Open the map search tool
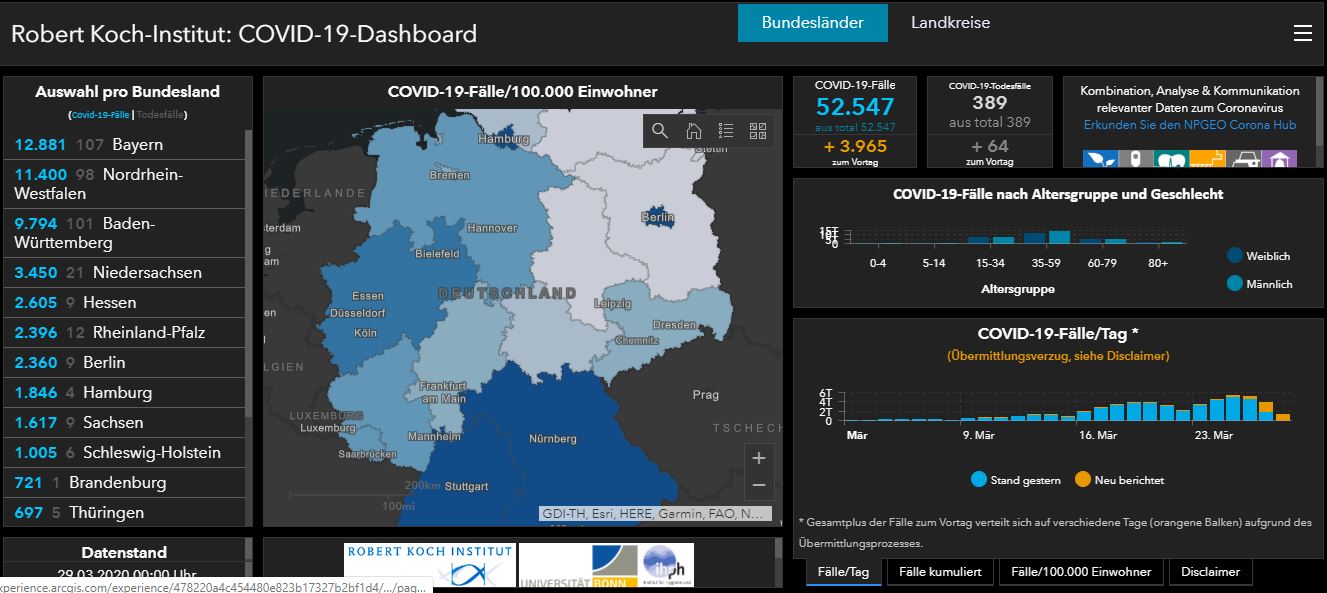 660,129
